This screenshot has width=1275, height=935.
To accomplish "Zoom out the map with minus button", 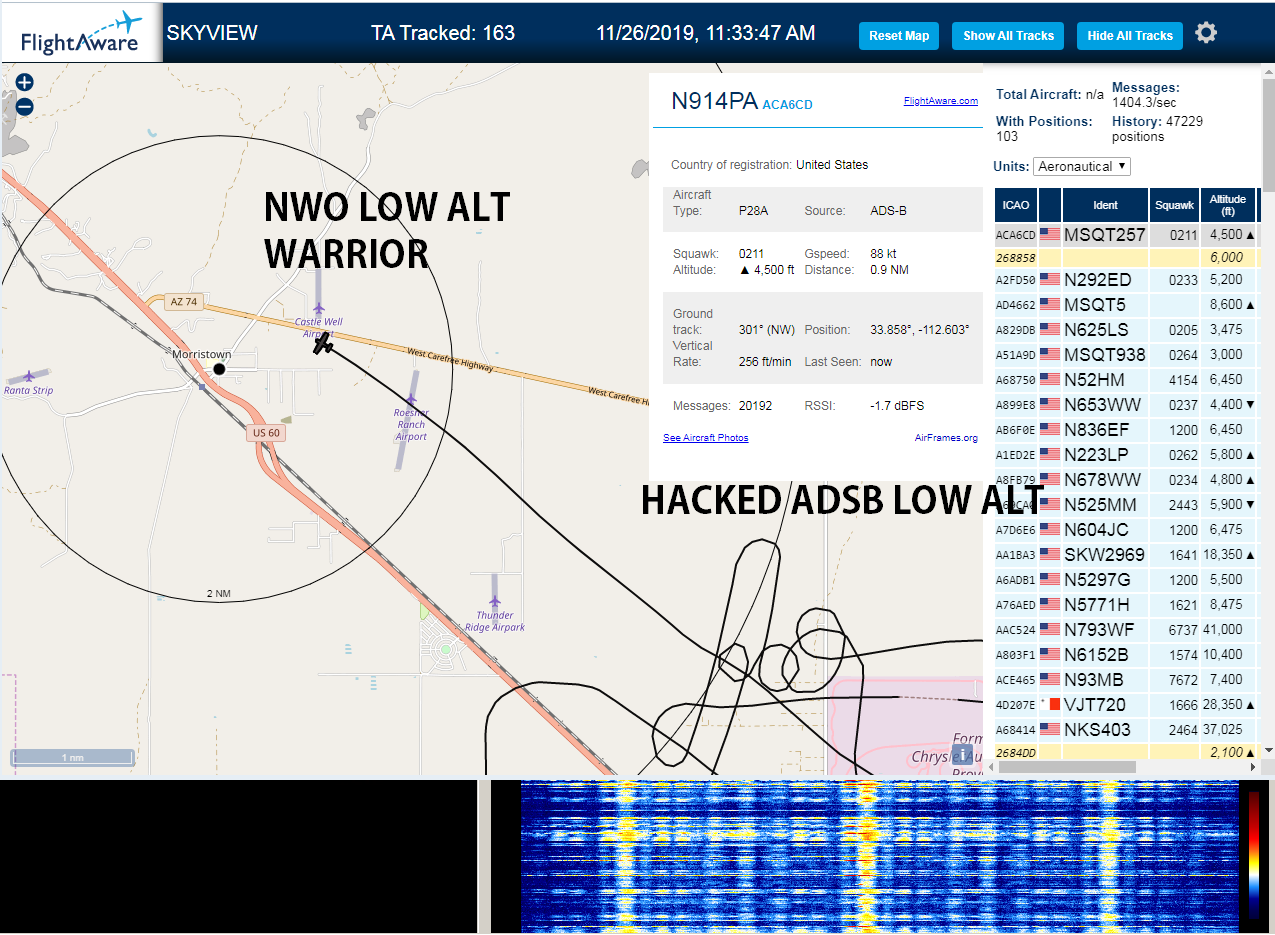I will [25, 107].
